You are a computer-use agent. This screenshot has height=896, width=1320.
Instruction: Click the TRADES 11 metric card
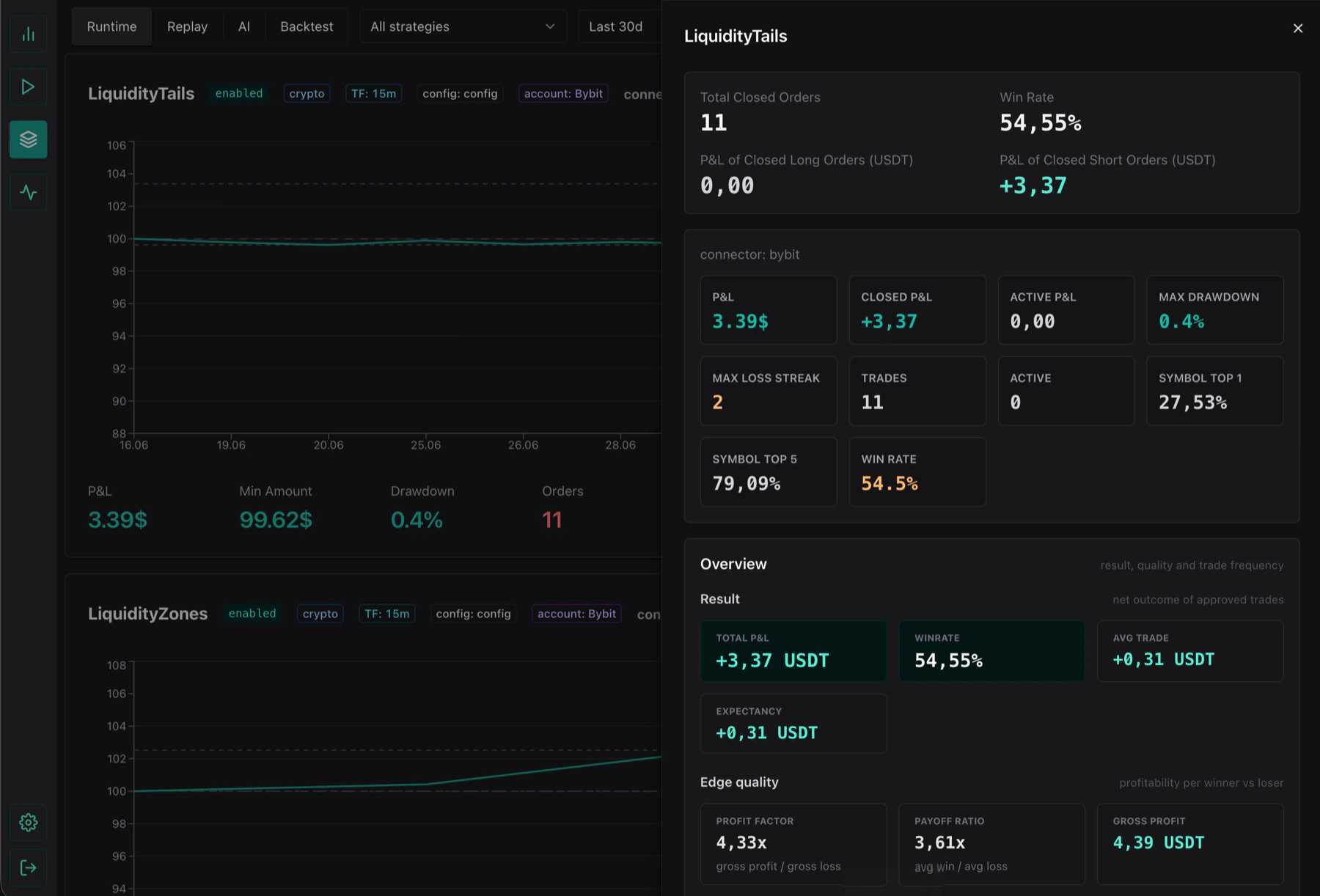click(x=917, y=391)
